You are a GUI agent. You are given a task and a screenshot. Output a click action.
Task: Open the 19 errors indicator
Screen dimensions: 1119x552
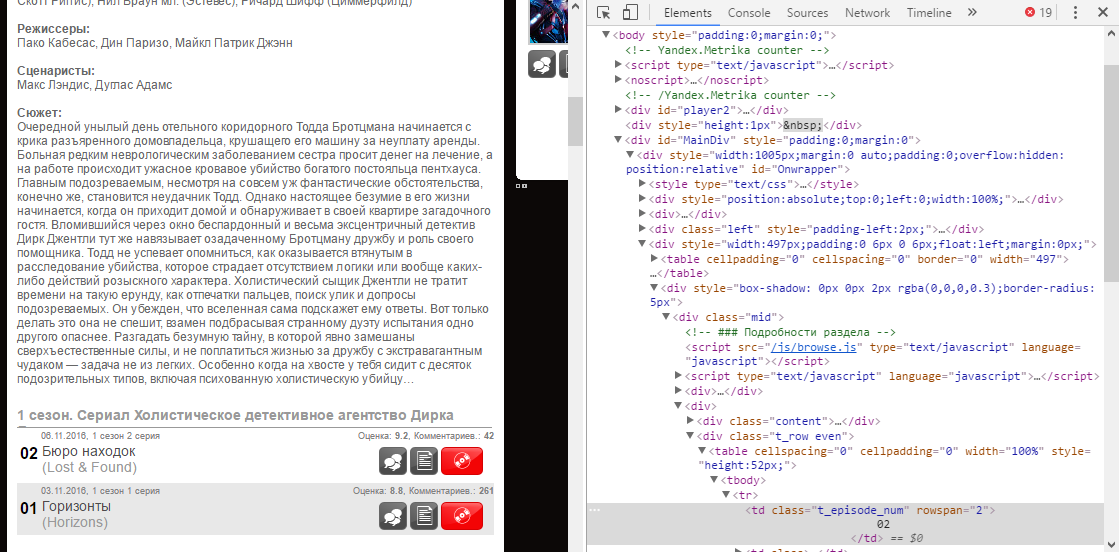[1038, 12]
